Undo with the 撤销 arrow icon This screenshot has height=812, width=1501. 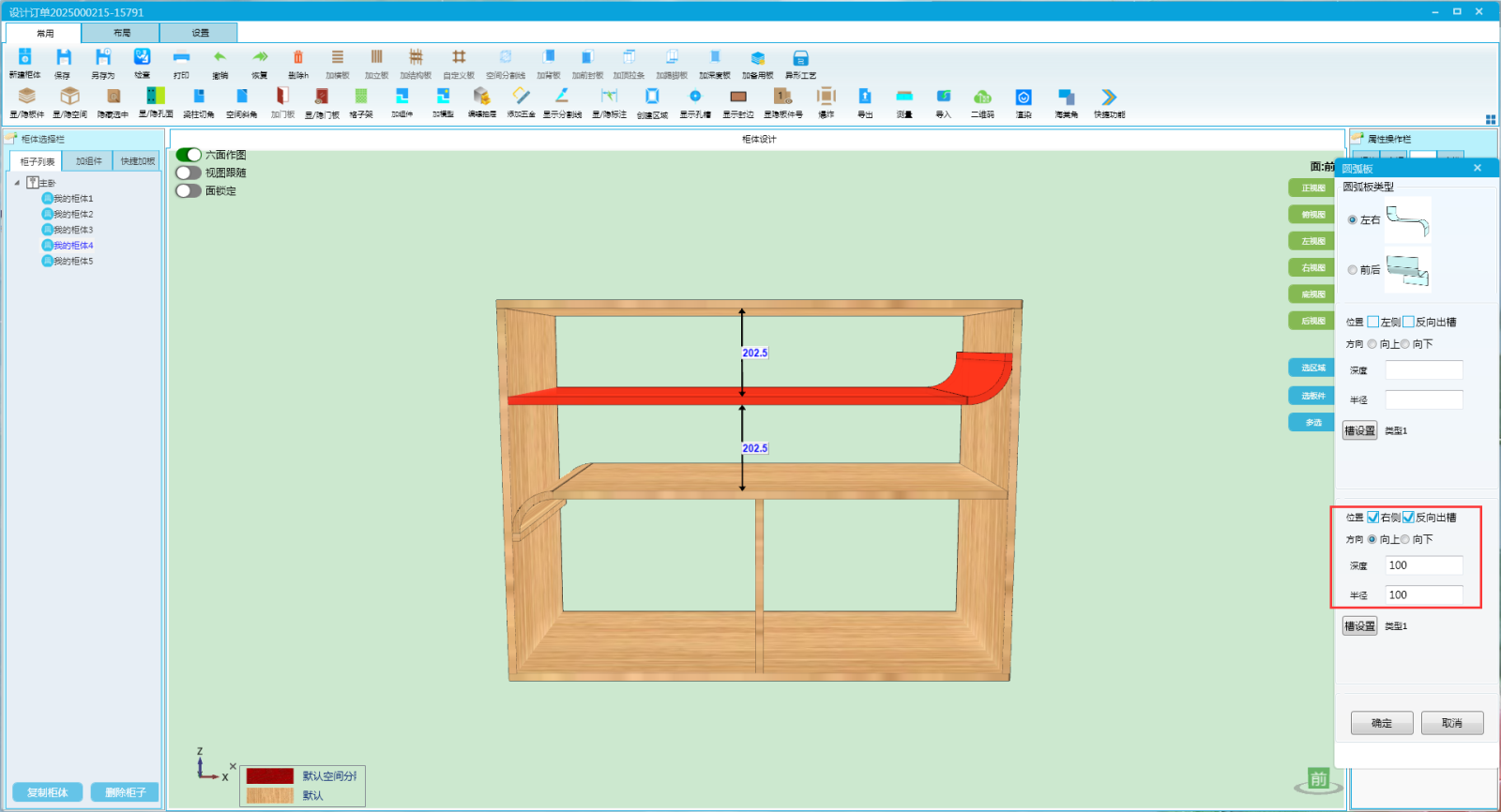(220, 58)
